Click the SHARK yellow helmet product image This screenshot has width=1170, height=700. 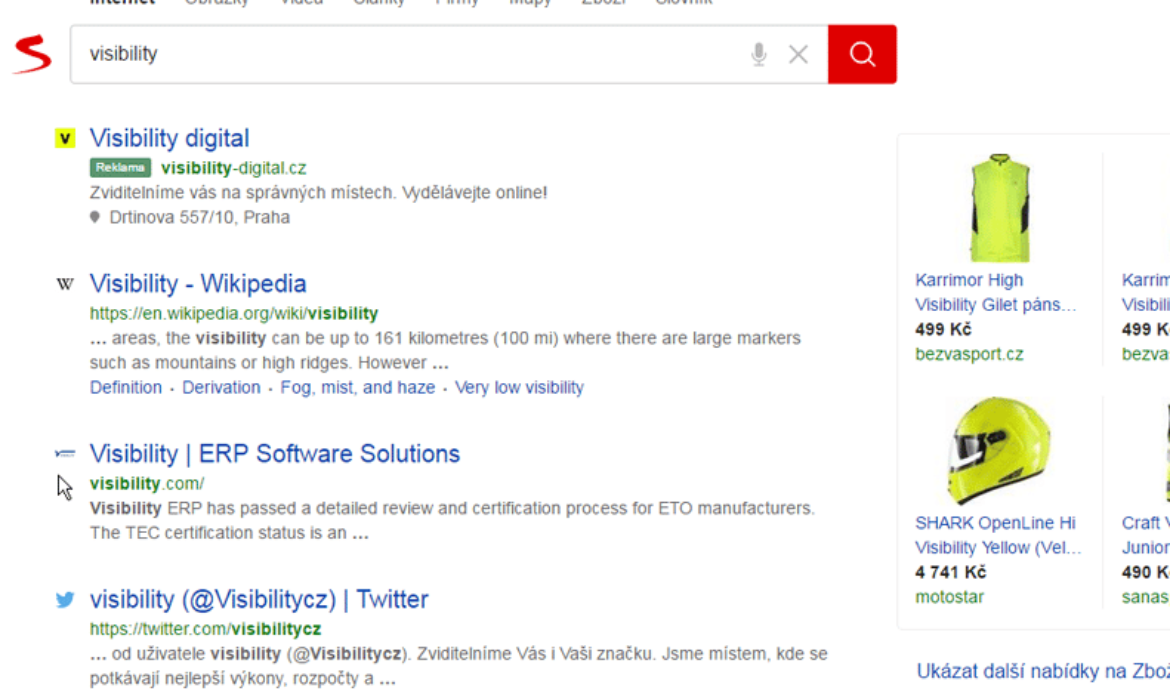pos(998,450)
